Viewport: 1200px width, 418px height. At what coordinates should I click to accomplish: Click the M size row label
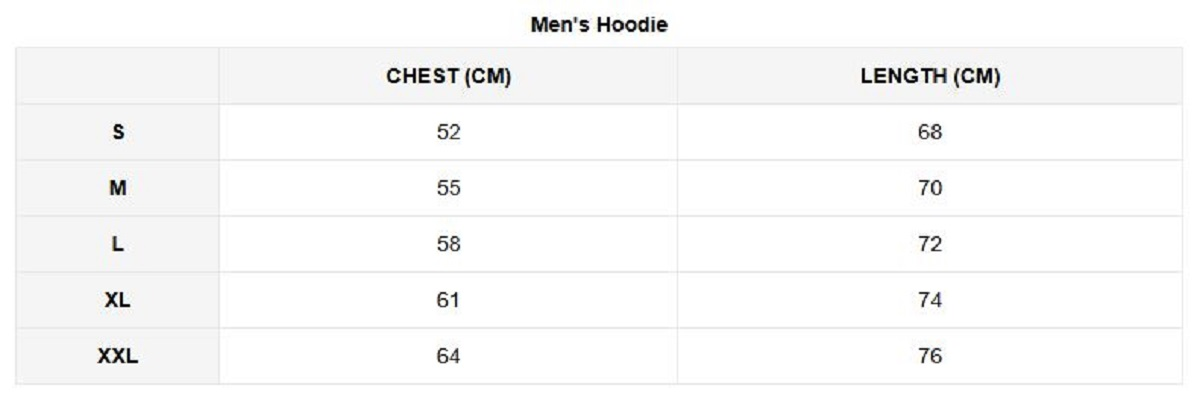point(117,188)
